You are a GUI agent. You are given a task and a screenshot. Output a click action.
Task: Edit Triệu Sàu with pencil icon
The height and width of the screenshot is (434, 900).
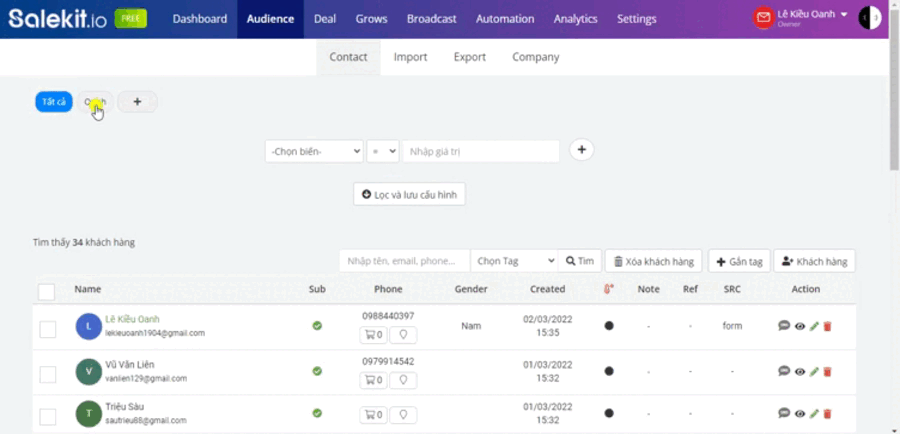(x=814, y=413)
